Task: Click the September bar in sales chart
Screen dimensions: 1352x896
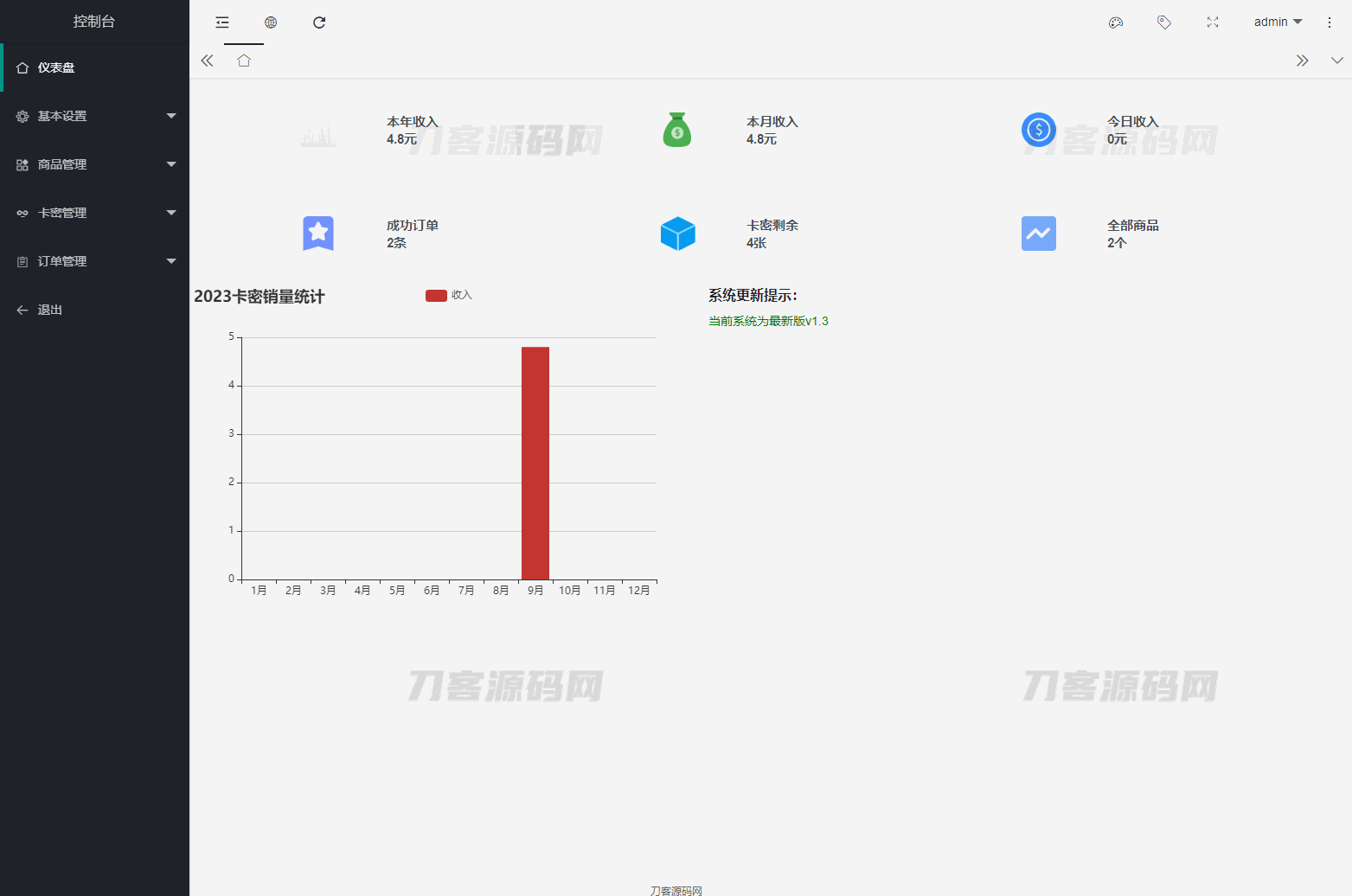Action: click(x=535, y=463)
